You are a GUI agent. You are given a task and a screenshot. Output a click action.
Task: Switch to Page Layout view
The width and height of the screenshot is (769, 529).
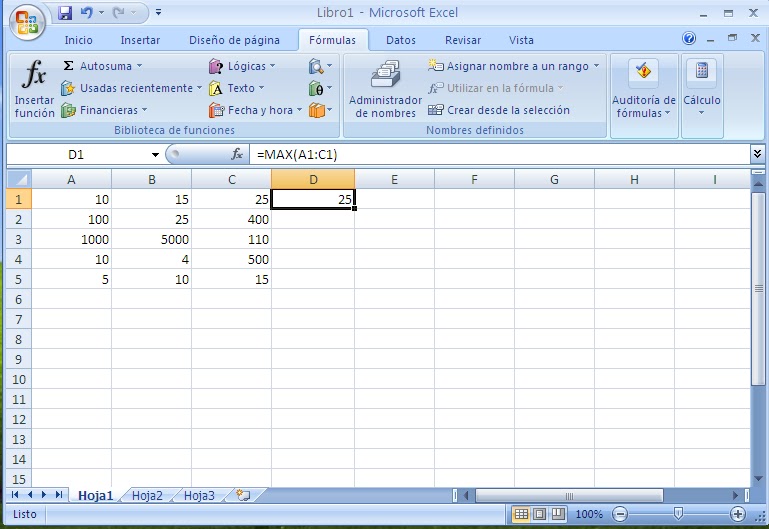(x=539, y=514)
